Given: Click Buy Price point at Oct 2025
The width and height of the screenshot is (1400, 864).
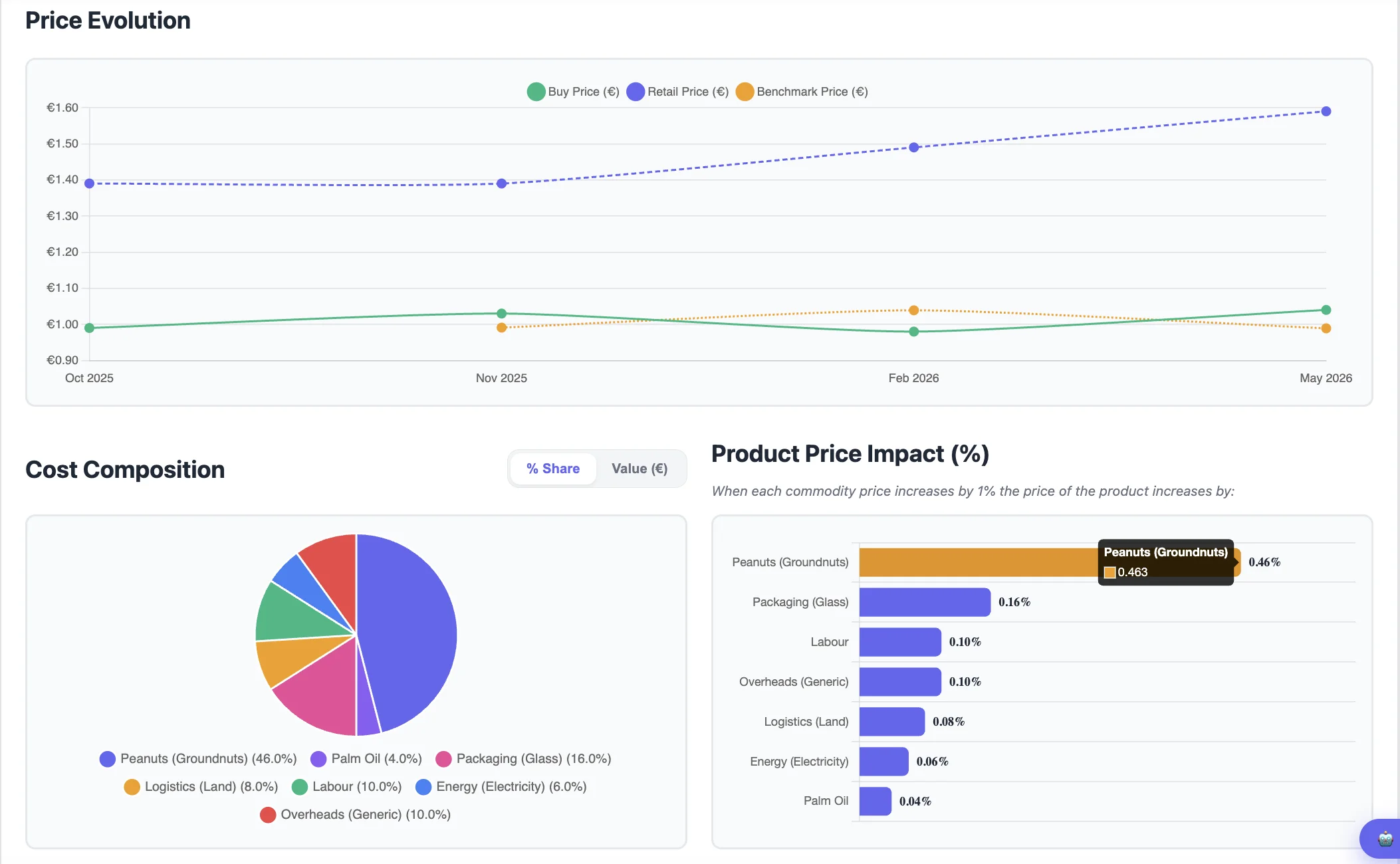Looking at the screenshot, I should 90,328.
